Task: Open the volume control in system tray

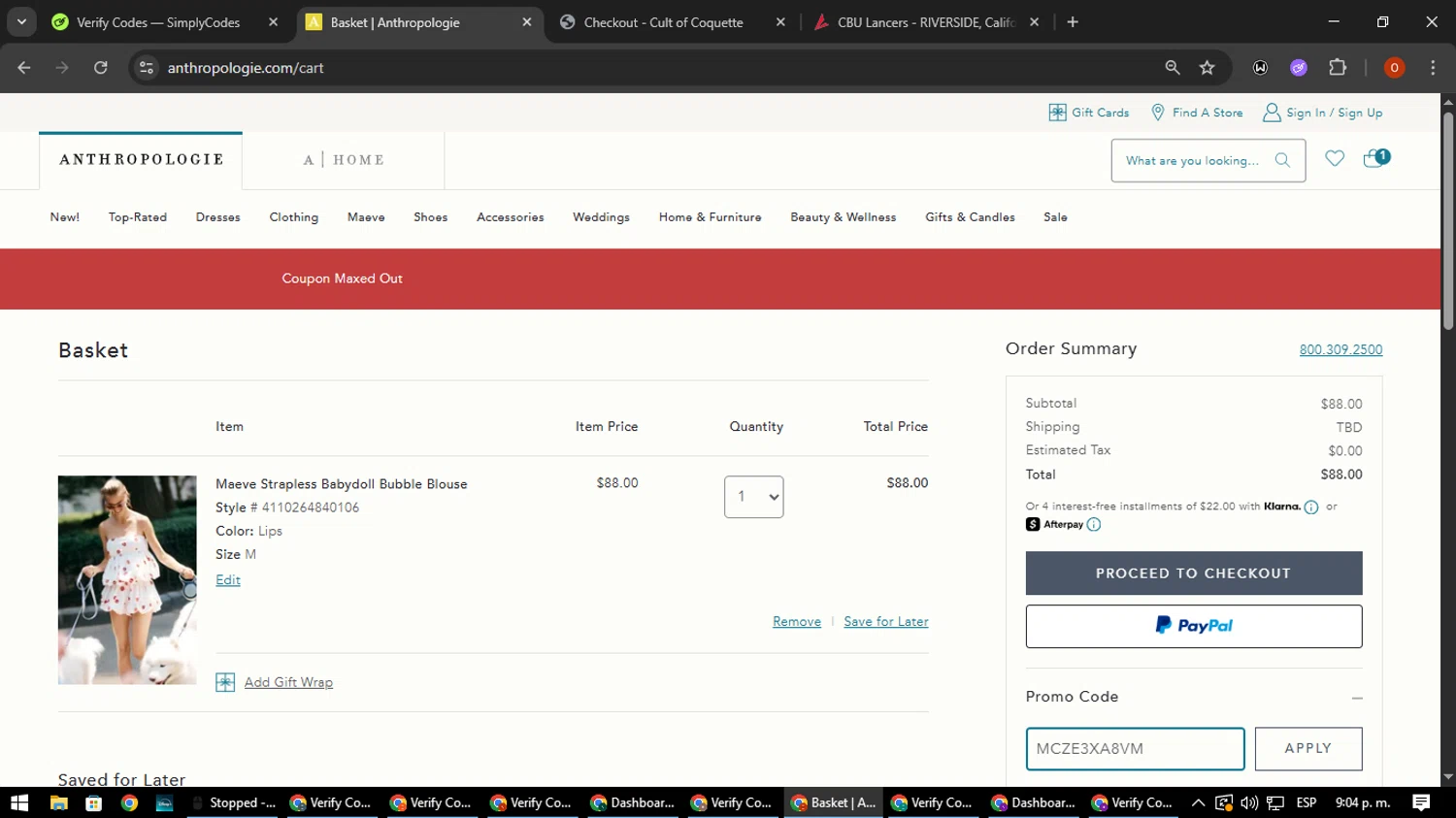Action: (x=1249, y=802)
